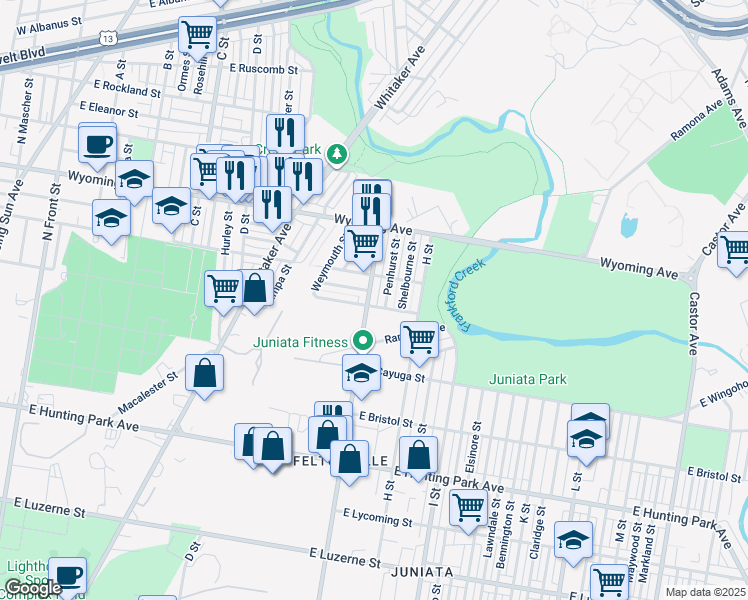Click the school marker beside the Wyoming label

pyautogui.click(x=135, y=181)
